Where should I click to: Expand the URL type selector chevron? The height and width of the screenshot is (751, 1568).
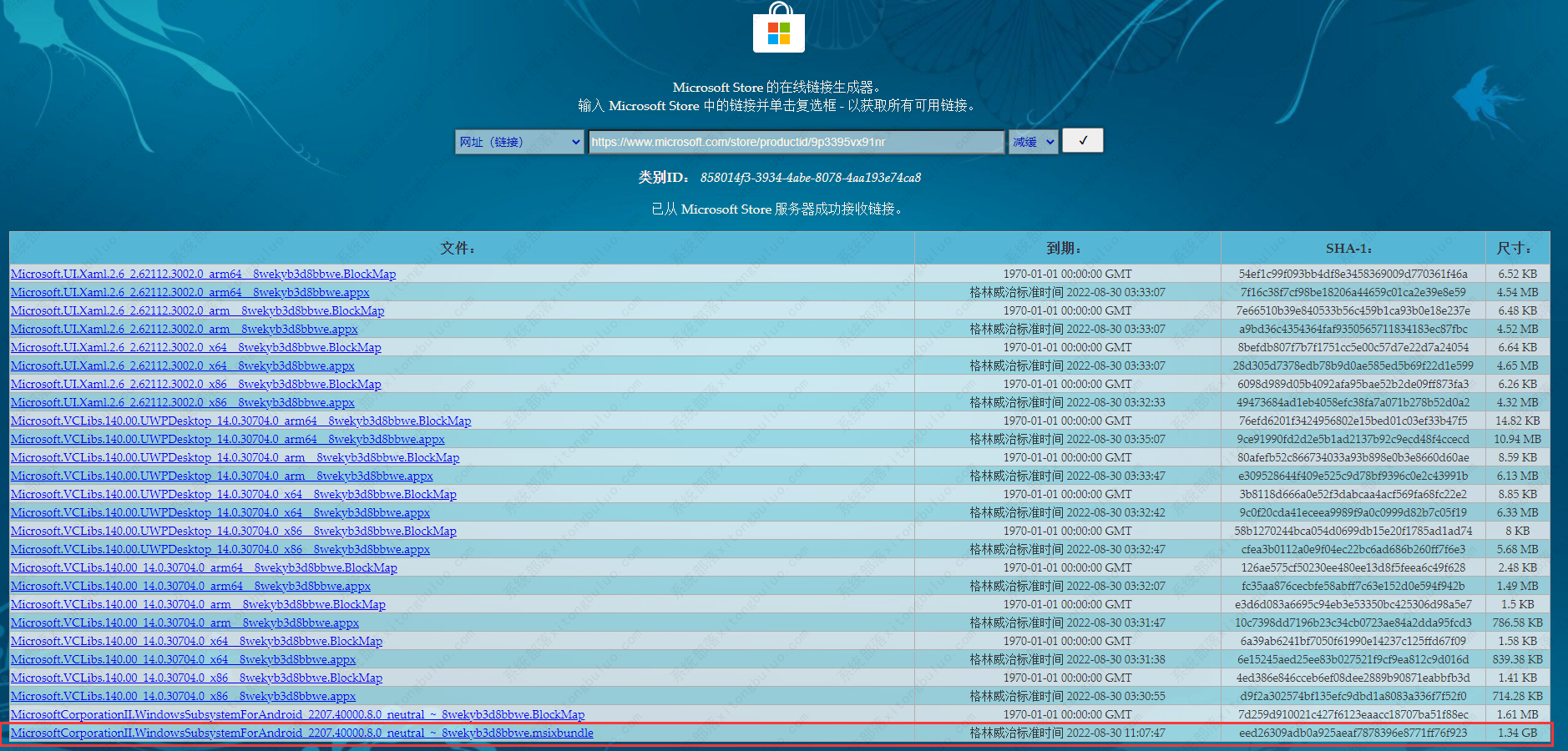[574, 142]
